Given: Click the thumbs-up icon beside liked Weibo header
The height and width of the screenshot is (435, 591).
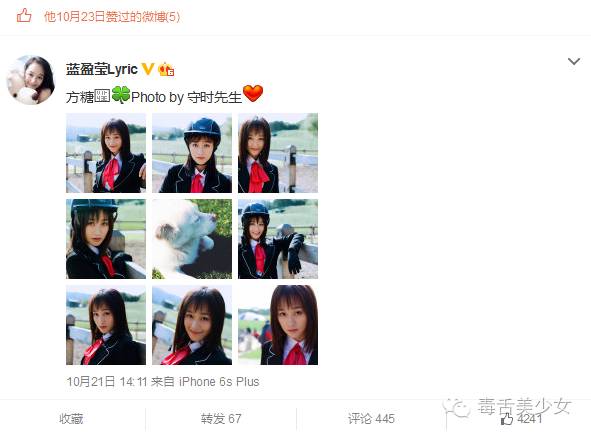Looking at the screenshot, I should click(24, 16).
